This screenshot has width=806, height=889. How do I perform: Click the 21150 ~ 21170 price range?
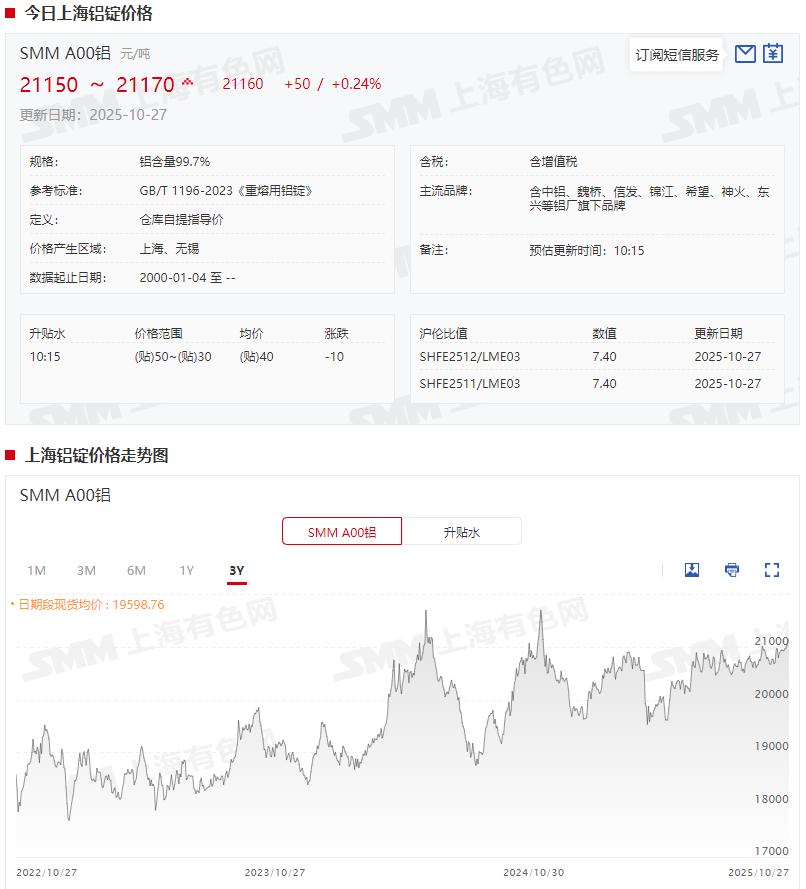pyautogui.click(x=97, y=84)
